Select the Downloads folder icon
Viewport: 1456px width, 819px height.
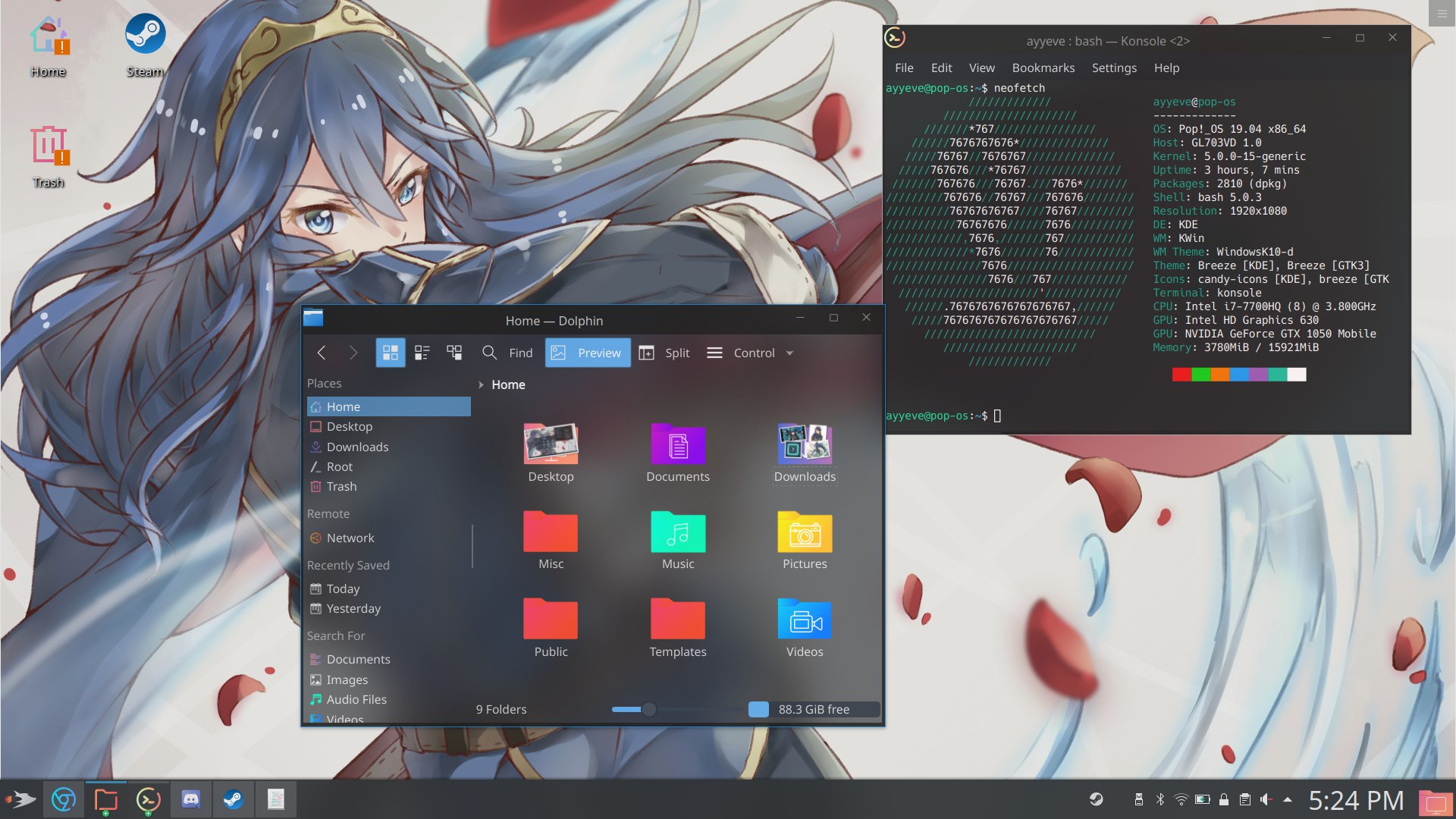point(805,453)
